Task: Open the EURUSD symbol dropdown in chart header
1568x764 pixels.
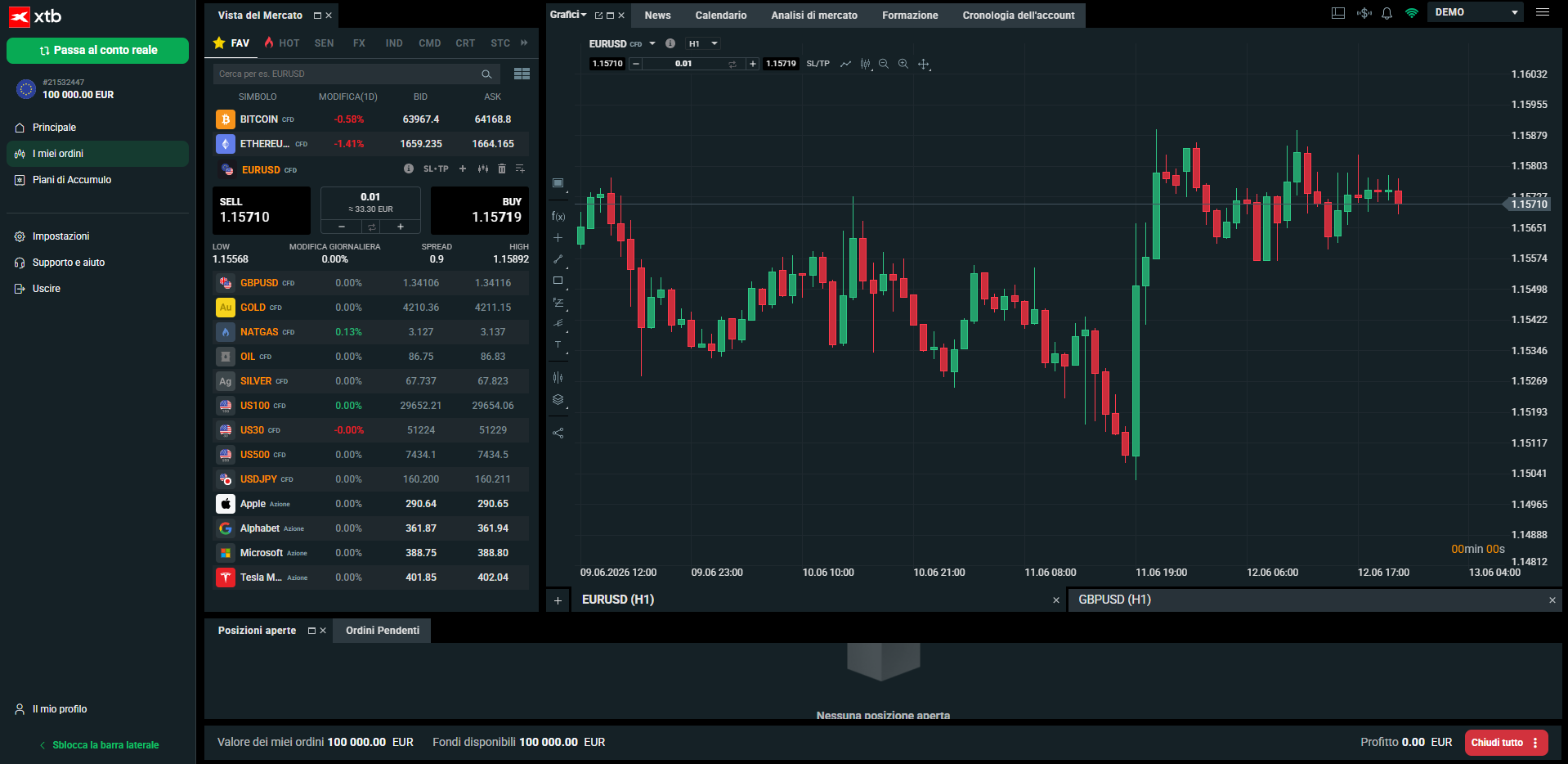Action: pyautogui.click(x=652, y=43)
